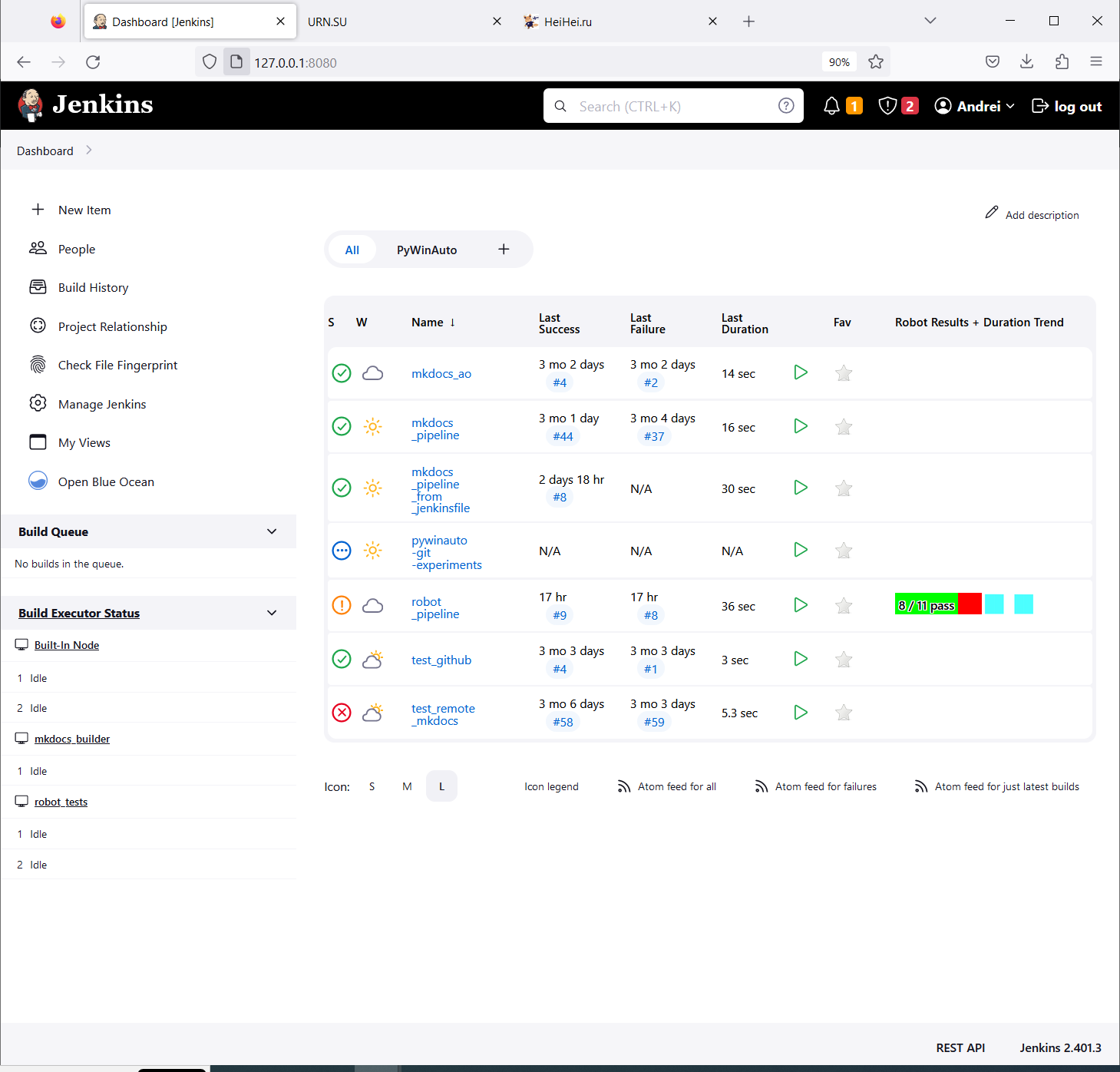Select small icon size S
This screenshot has height=1072, width=1120.
point(372,786)
